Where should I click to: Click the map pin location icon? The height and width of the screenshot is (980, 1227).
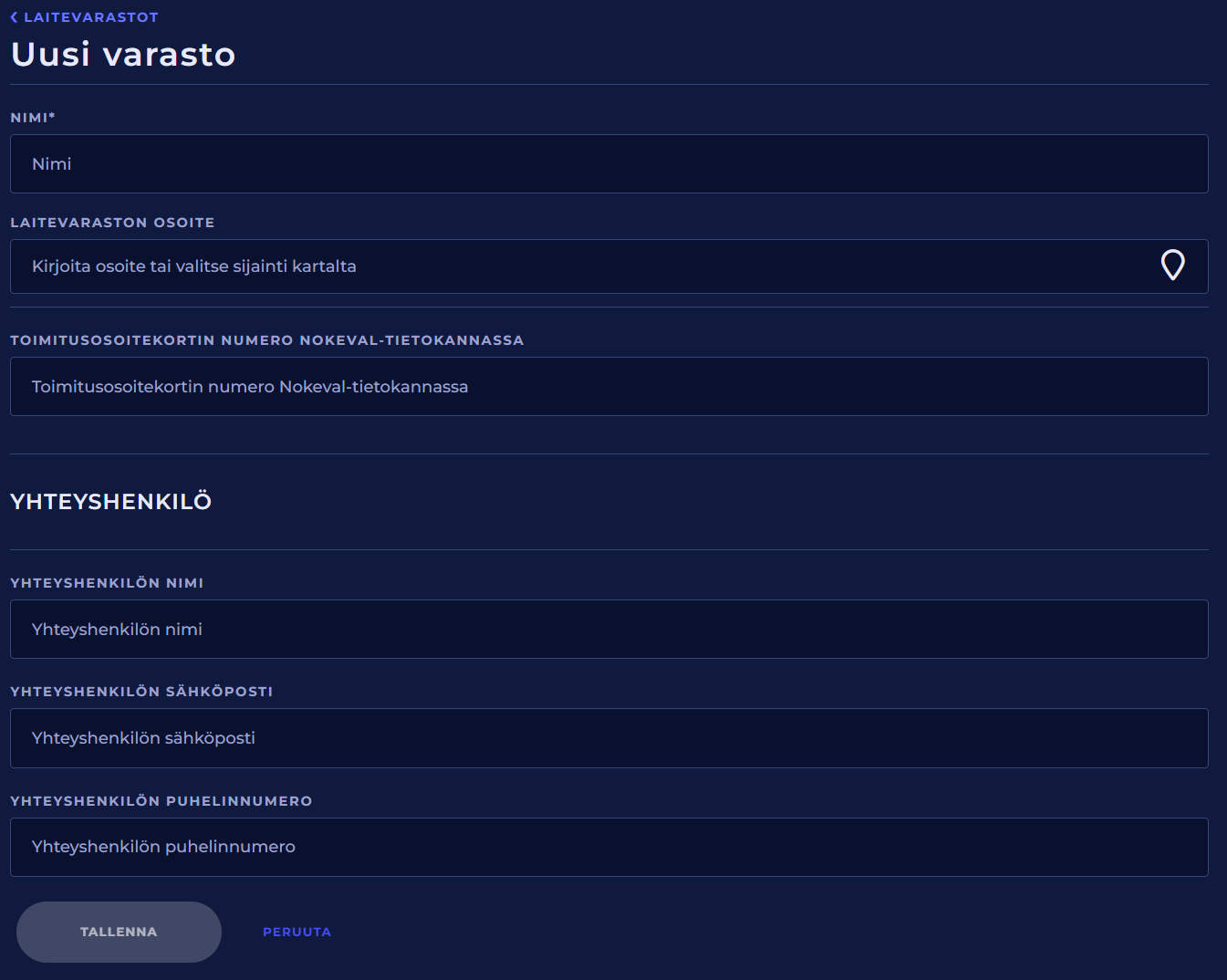pyautogui.click(x=1172, y=266)
